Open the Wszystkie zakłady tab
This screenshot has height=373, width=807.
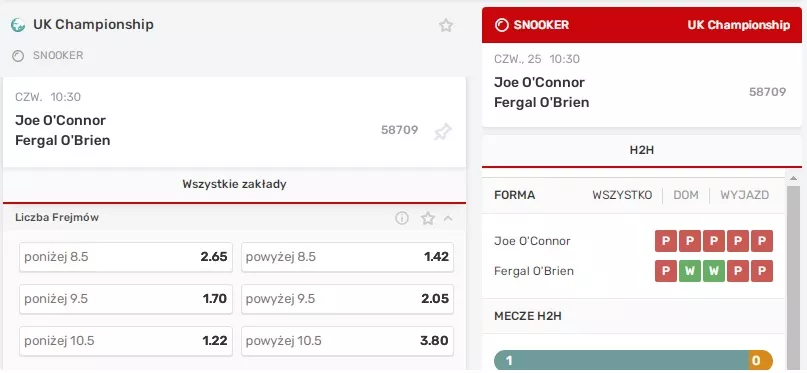(x=234, y=184)
